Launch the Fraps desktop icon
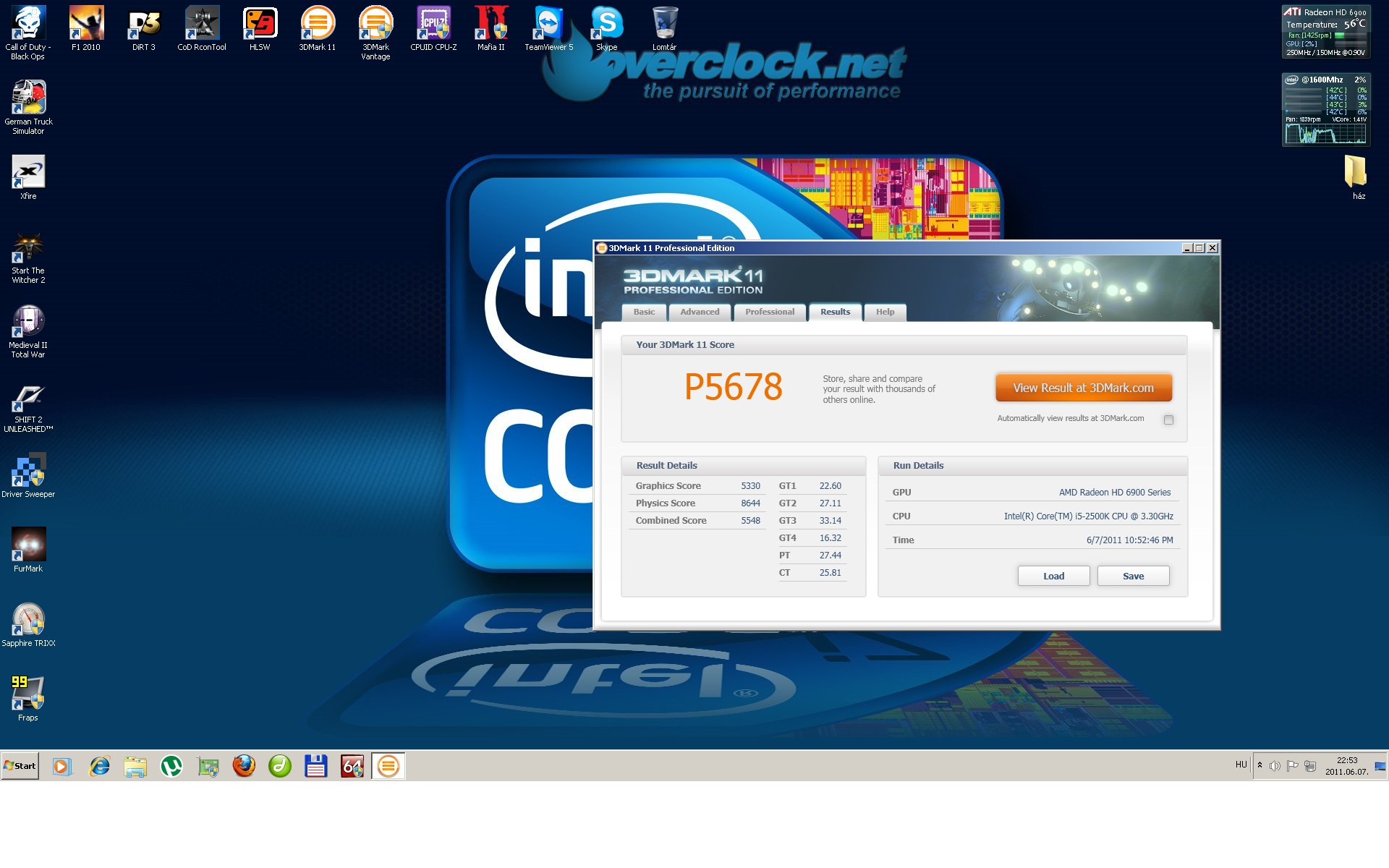1389x868 pixels. [28, 696]
